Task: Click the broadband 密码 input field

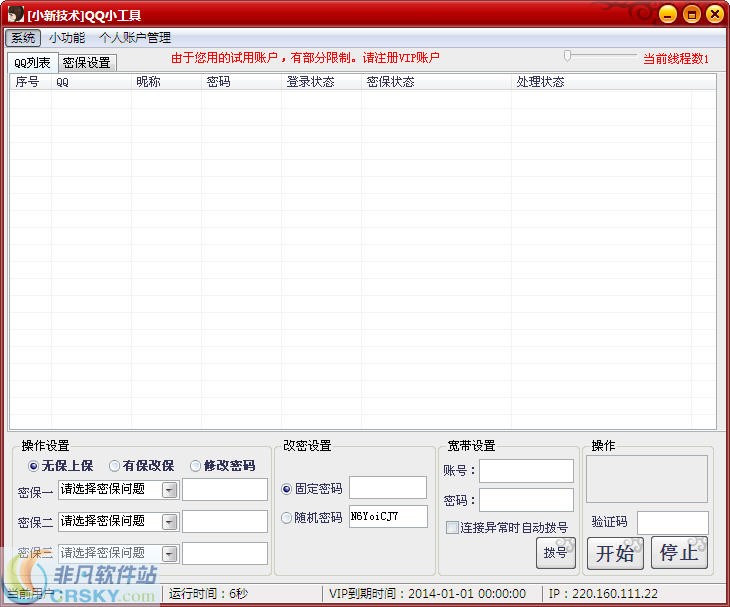Action: tap(527, 500)
